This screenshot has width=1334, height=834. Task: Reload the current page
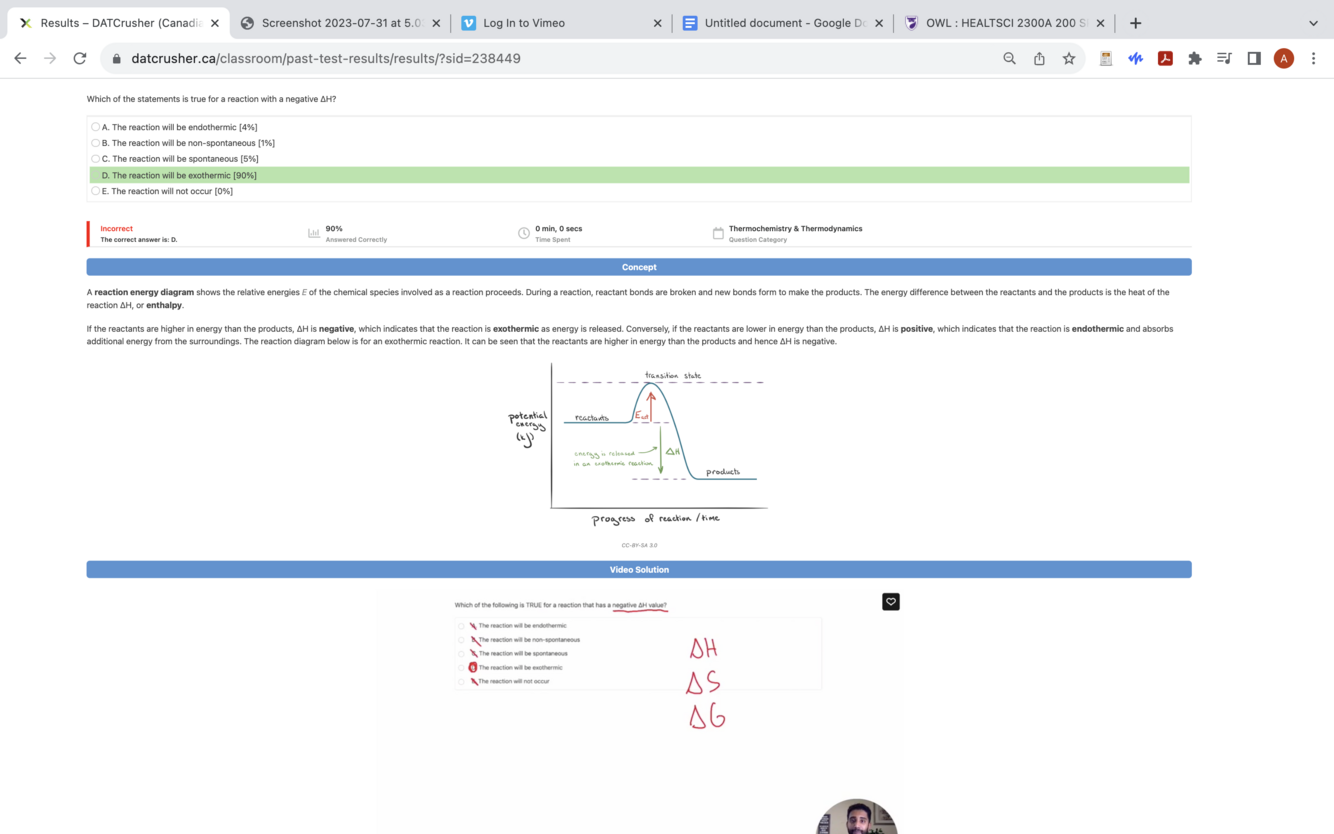tap(80, 58)
